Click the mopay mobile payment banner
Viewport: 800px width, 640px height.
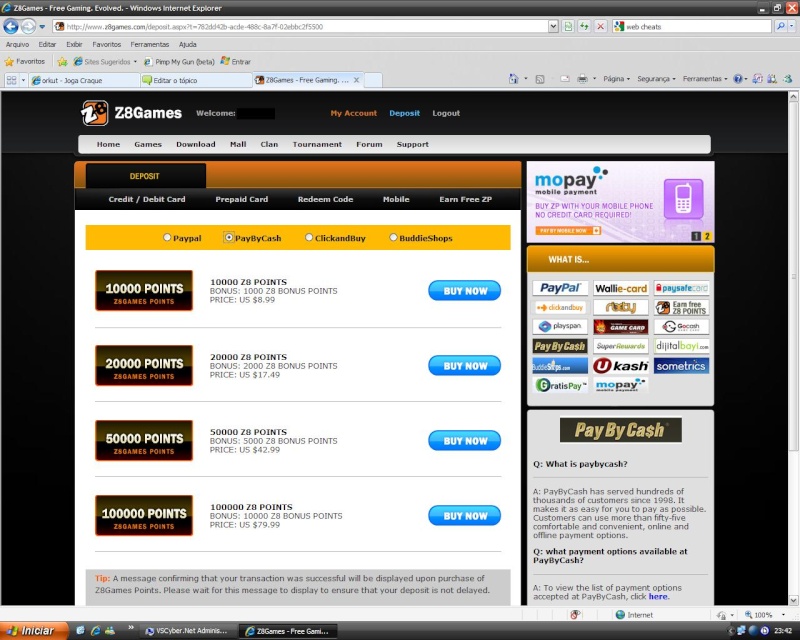coord(620,202)
